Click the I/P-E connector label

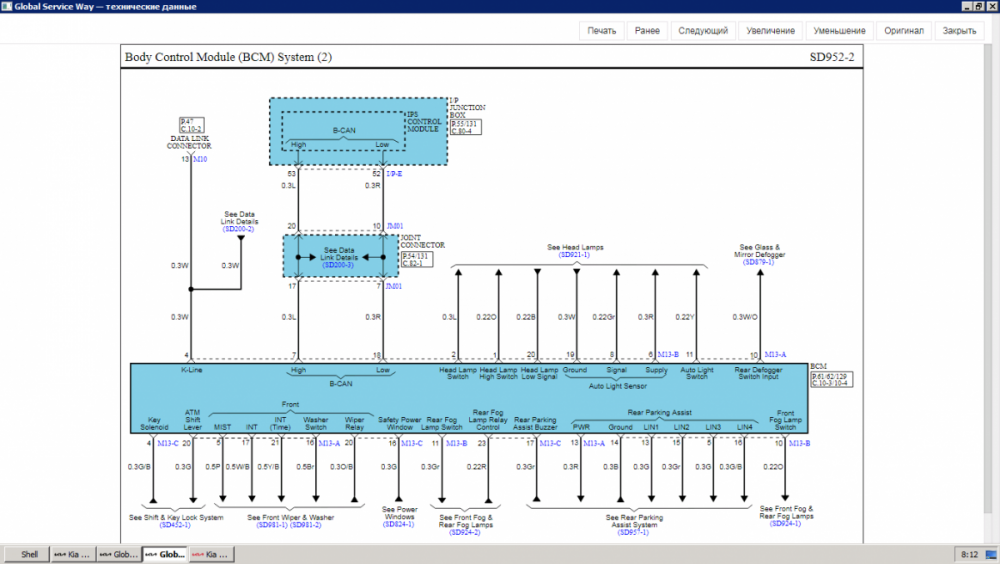pyautogui.click(x=394, y=173)
